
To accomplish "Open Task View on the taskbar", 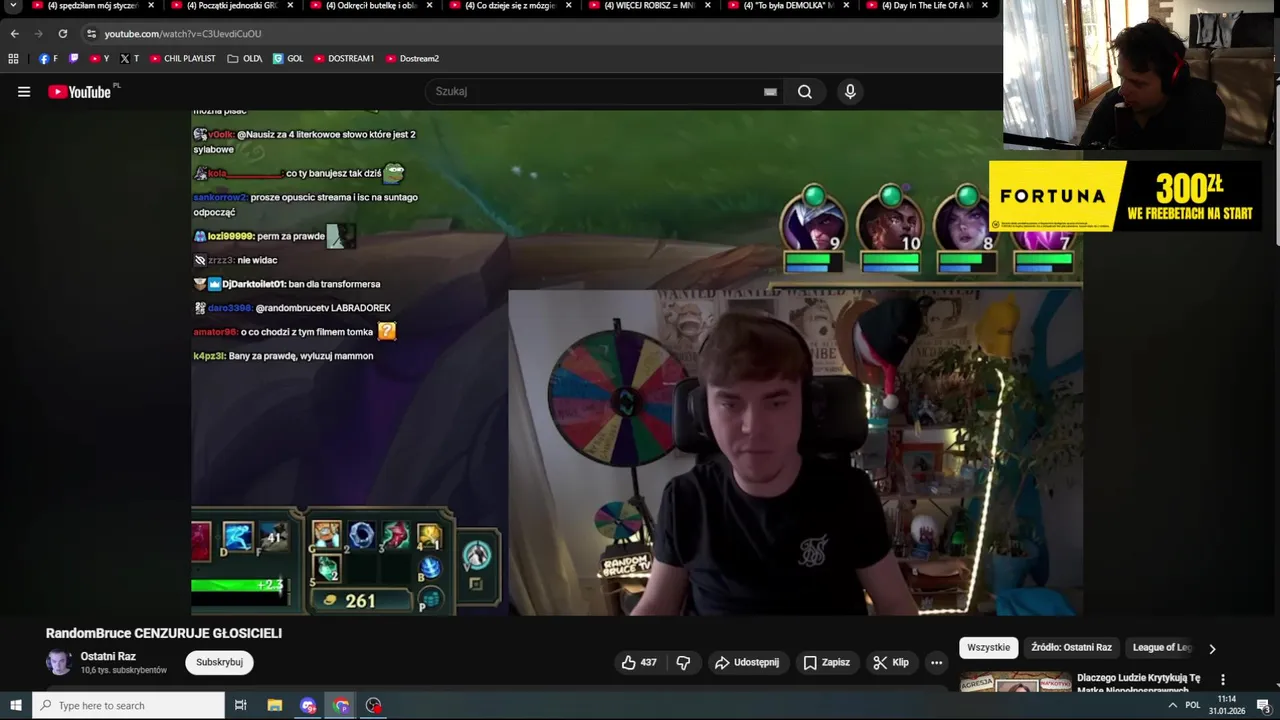I will 240,705.
